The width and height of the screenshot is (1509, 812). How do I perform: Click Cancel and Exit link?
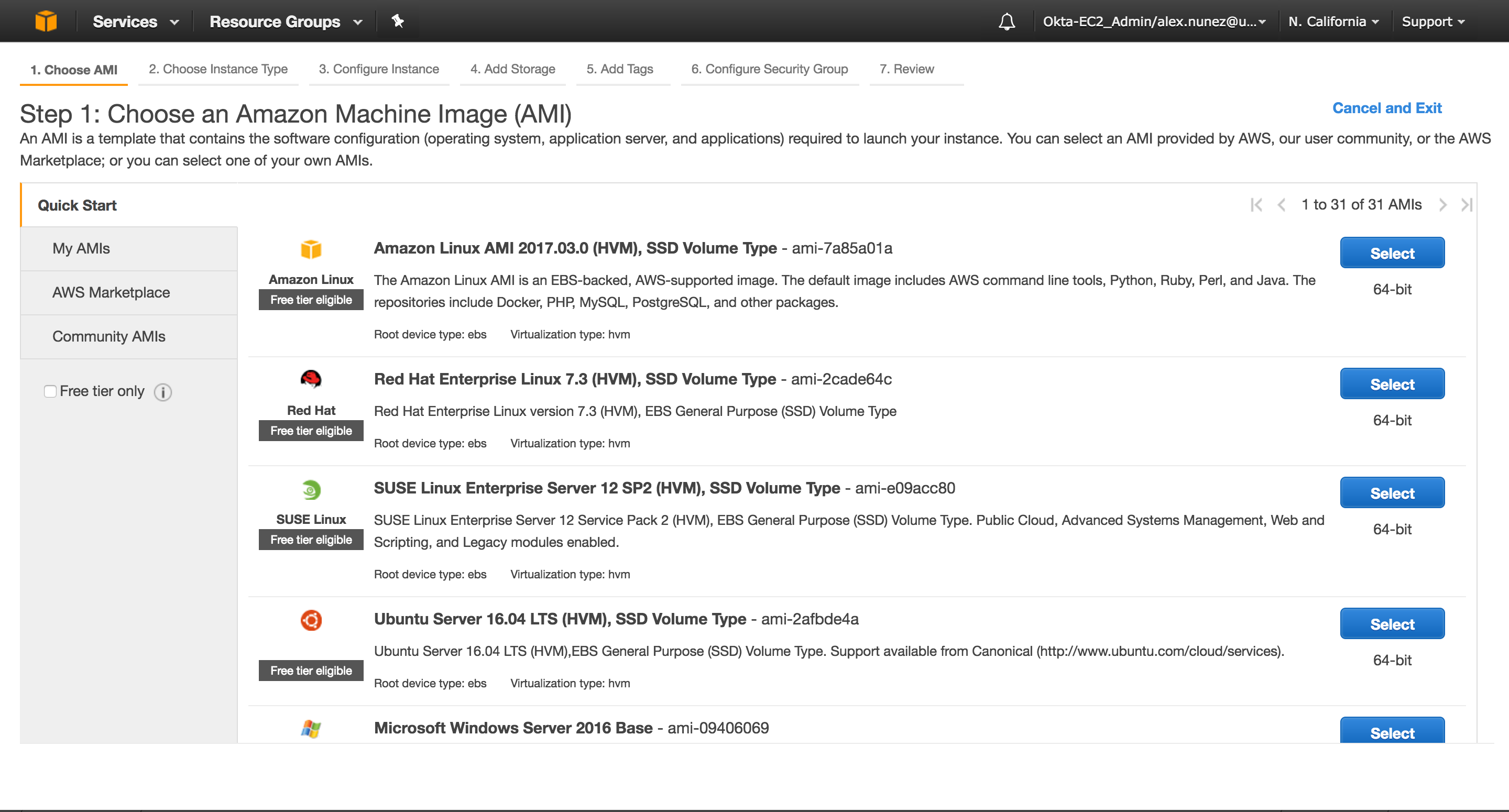tap(1386, 108)
